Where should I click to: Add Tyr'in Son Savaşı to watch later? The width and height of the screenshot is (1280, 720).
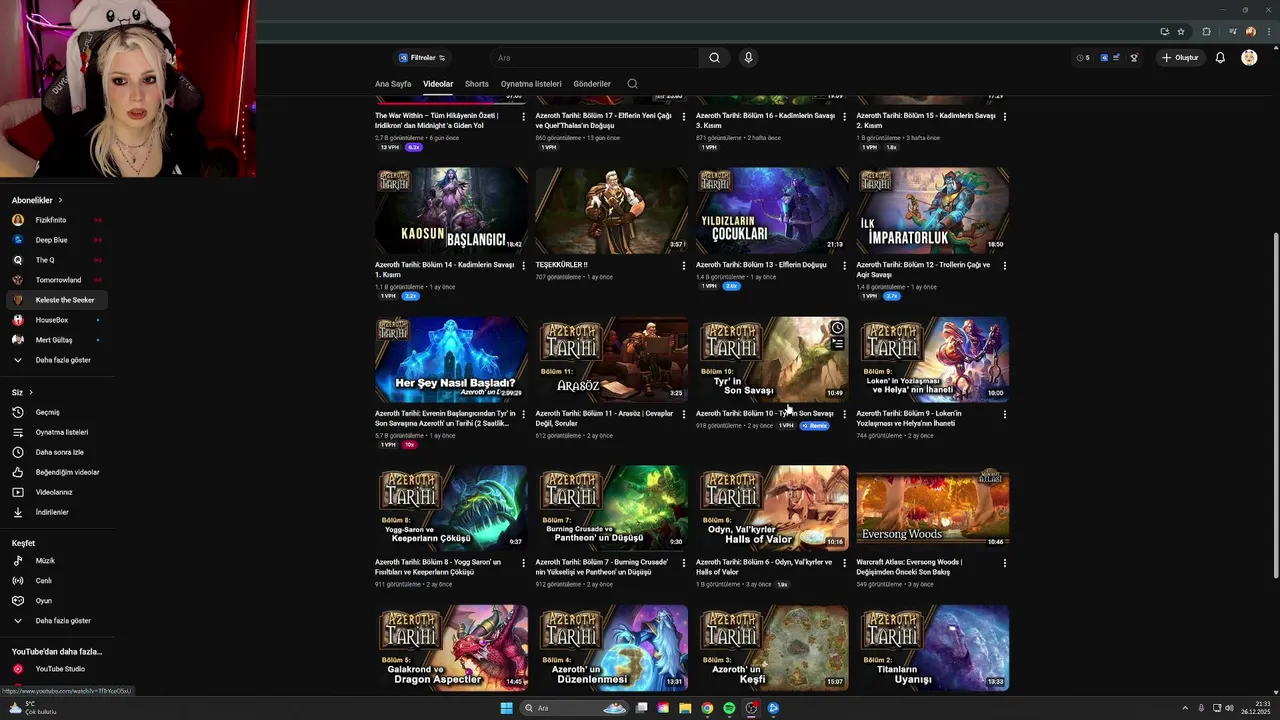coord(837,328)
